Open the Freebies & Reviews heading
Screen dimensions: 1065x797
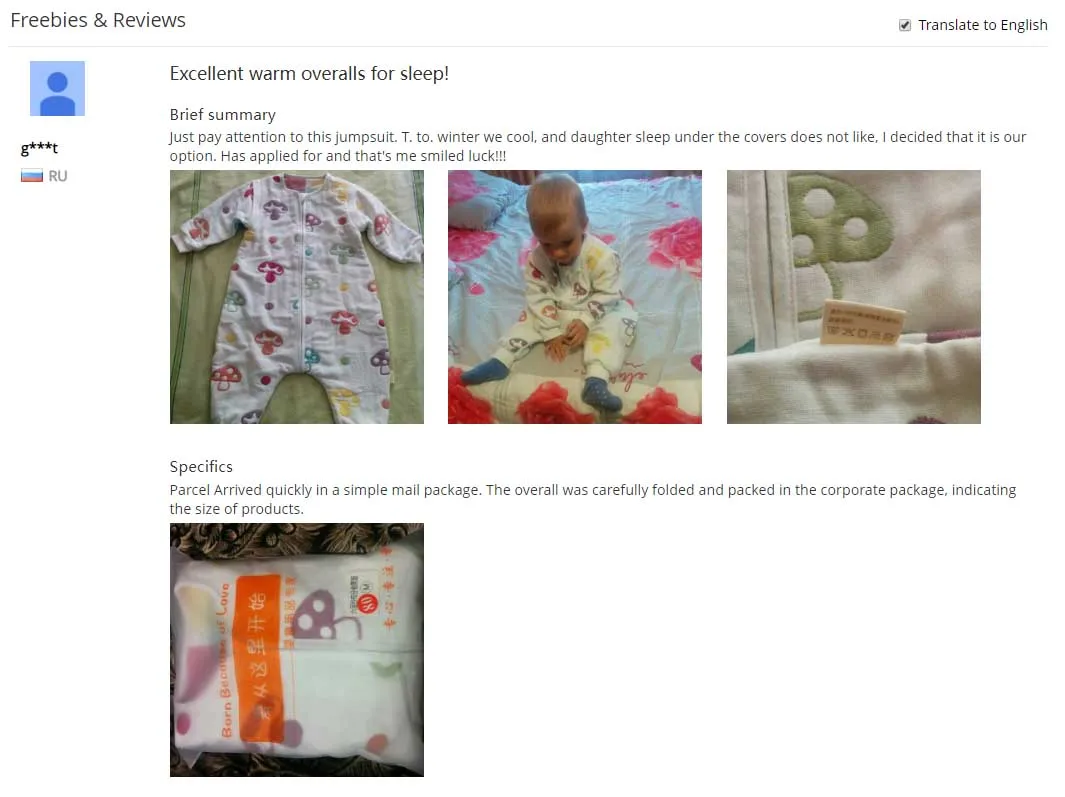(98, 20)
